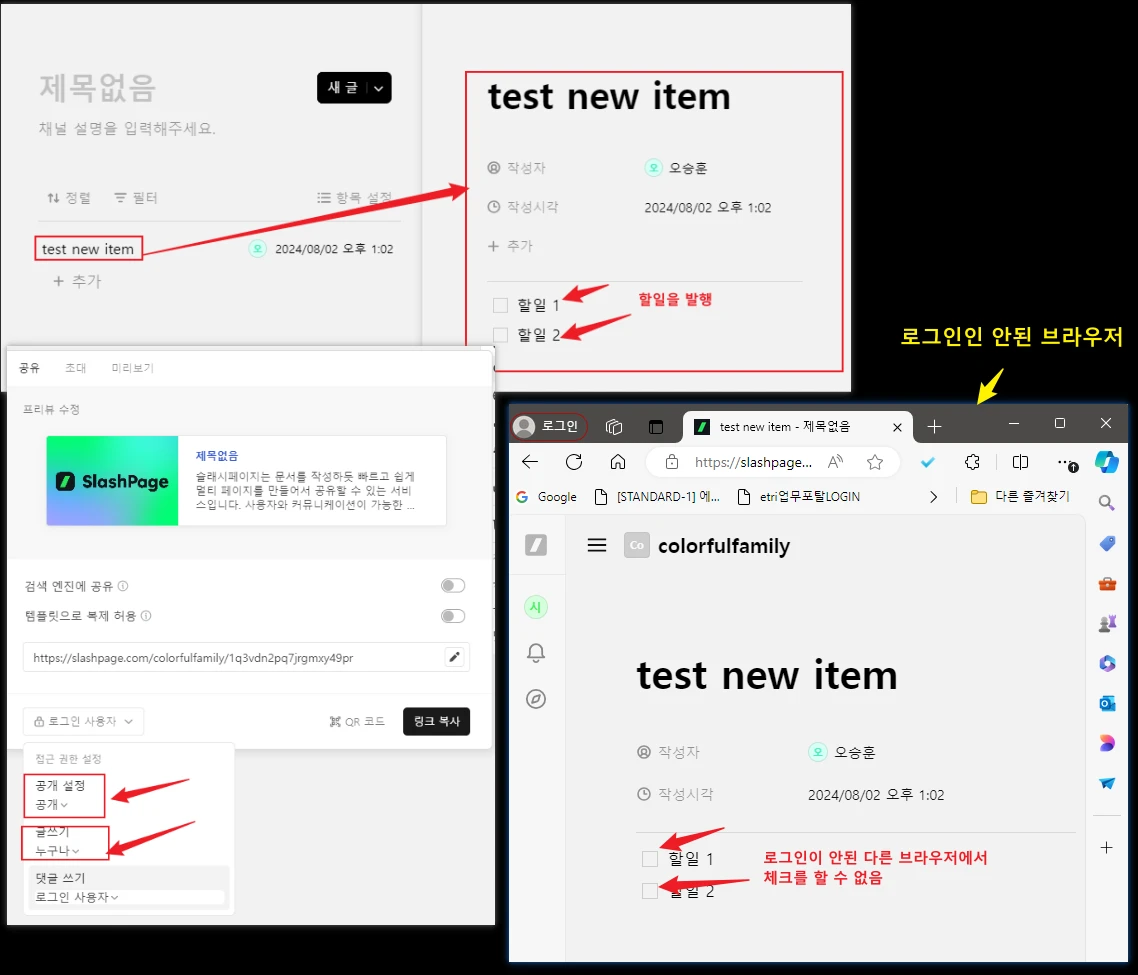This screenshot has height=975, width=1138.
Task: Open the compass explore icon in sidebar
Action: click(536, 699)
